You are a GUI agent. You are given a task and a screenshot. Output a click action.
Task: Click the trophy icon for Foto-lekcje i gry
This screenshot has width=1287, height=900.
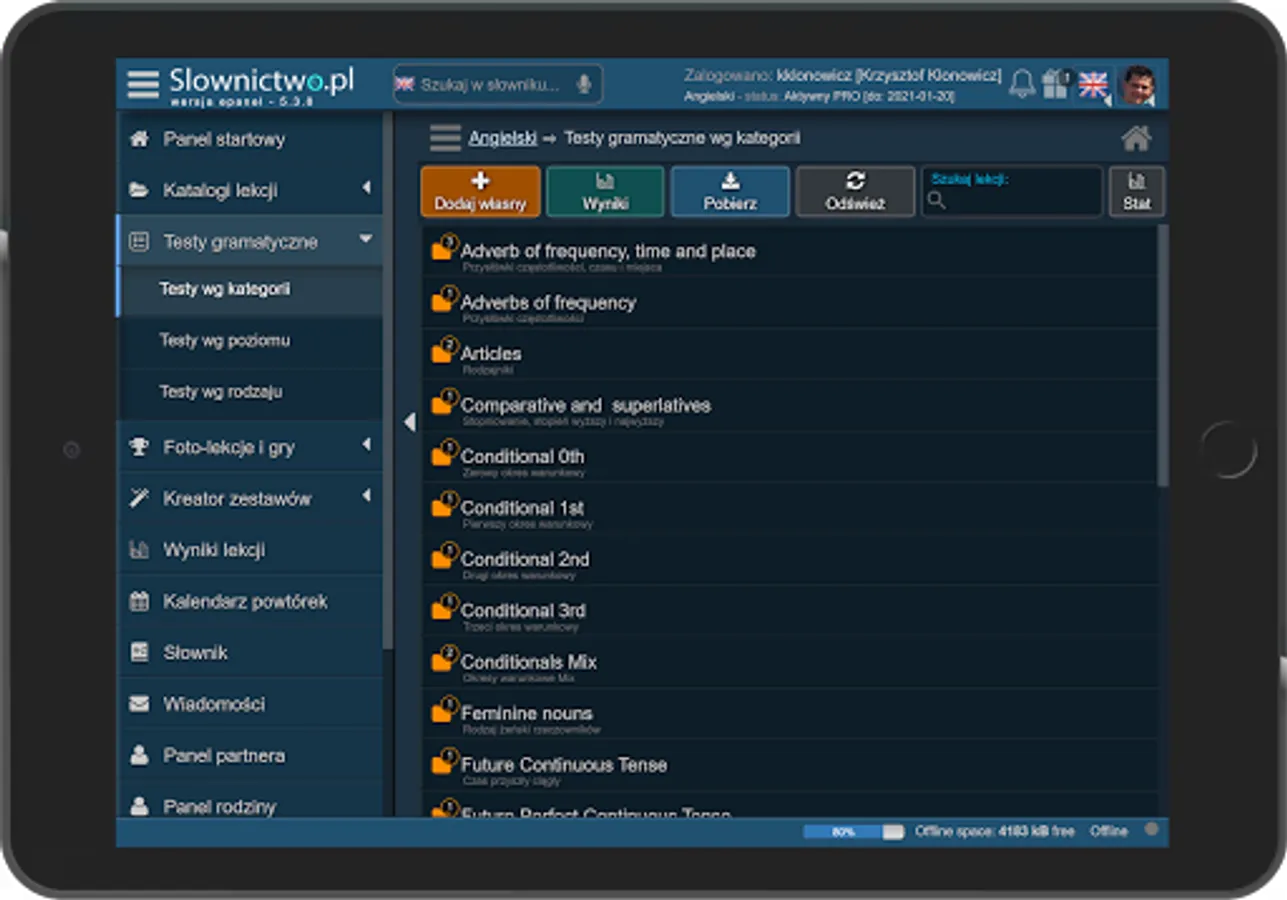139,447
